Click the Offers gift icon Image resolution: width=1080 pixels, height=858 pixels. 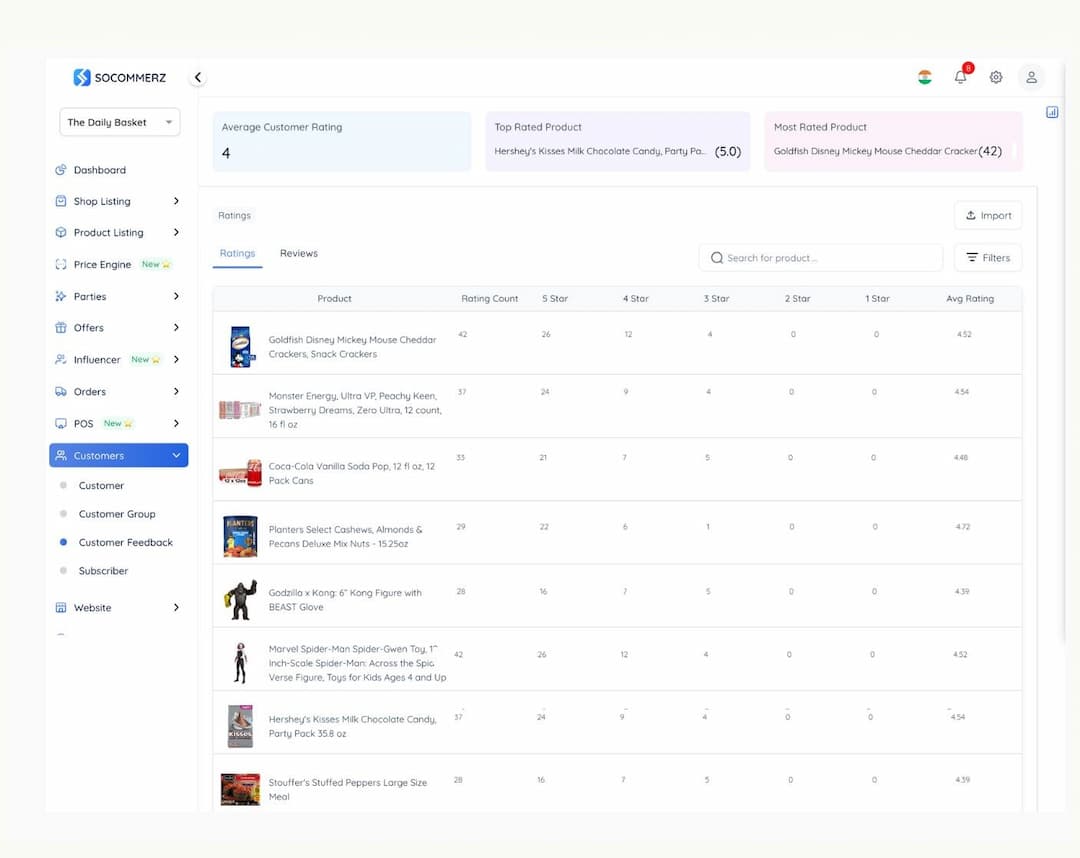(61, 328)
